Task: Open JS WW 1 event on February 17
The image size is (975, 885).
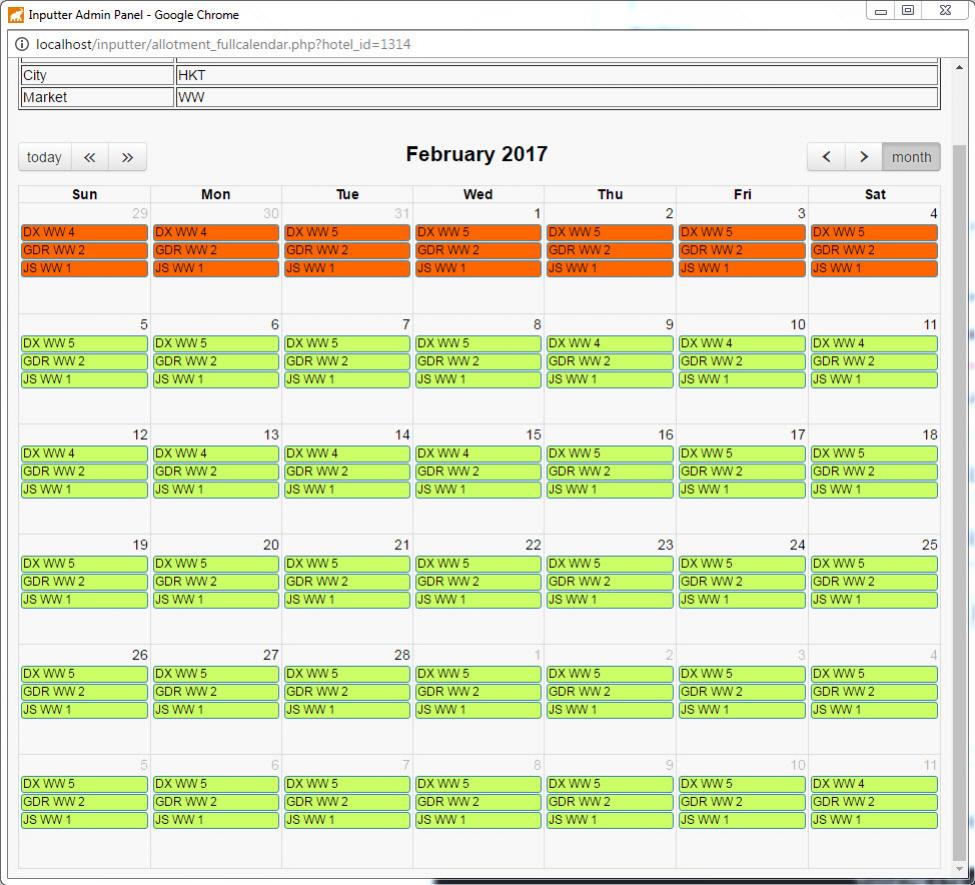Action: (742, 489)
